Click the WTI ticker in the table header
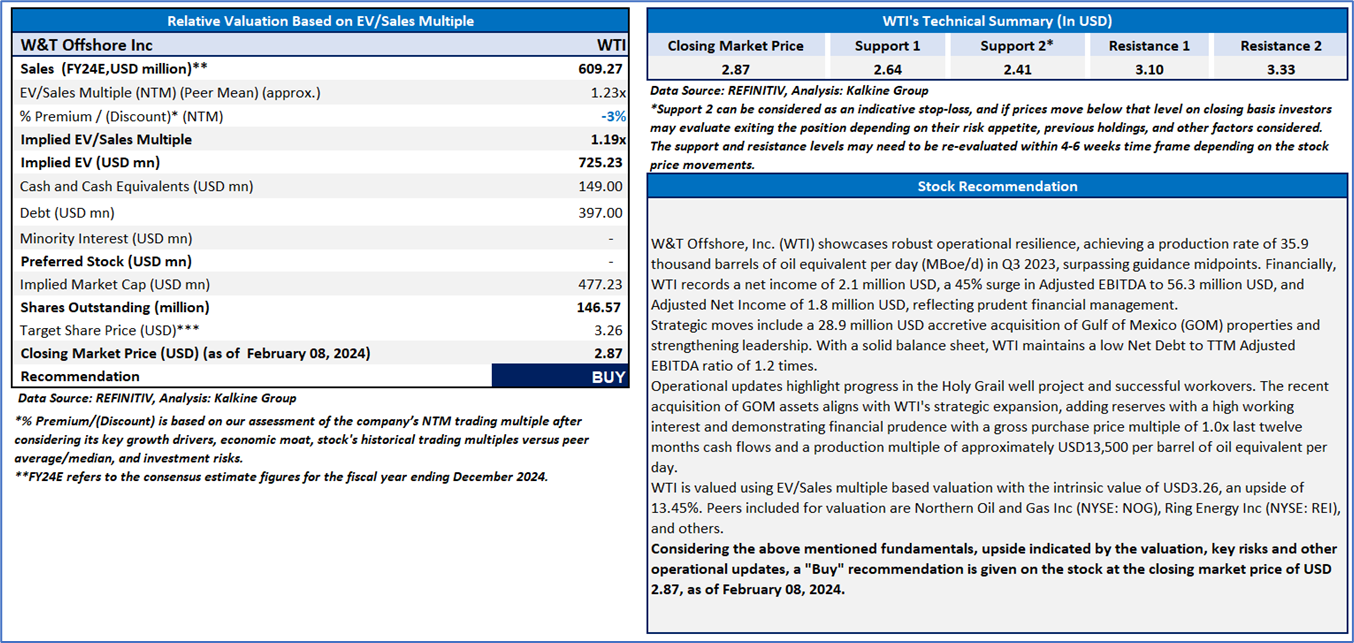This screenshot has width=1354, height=643. pyautogui.click(x=610, y=45)
